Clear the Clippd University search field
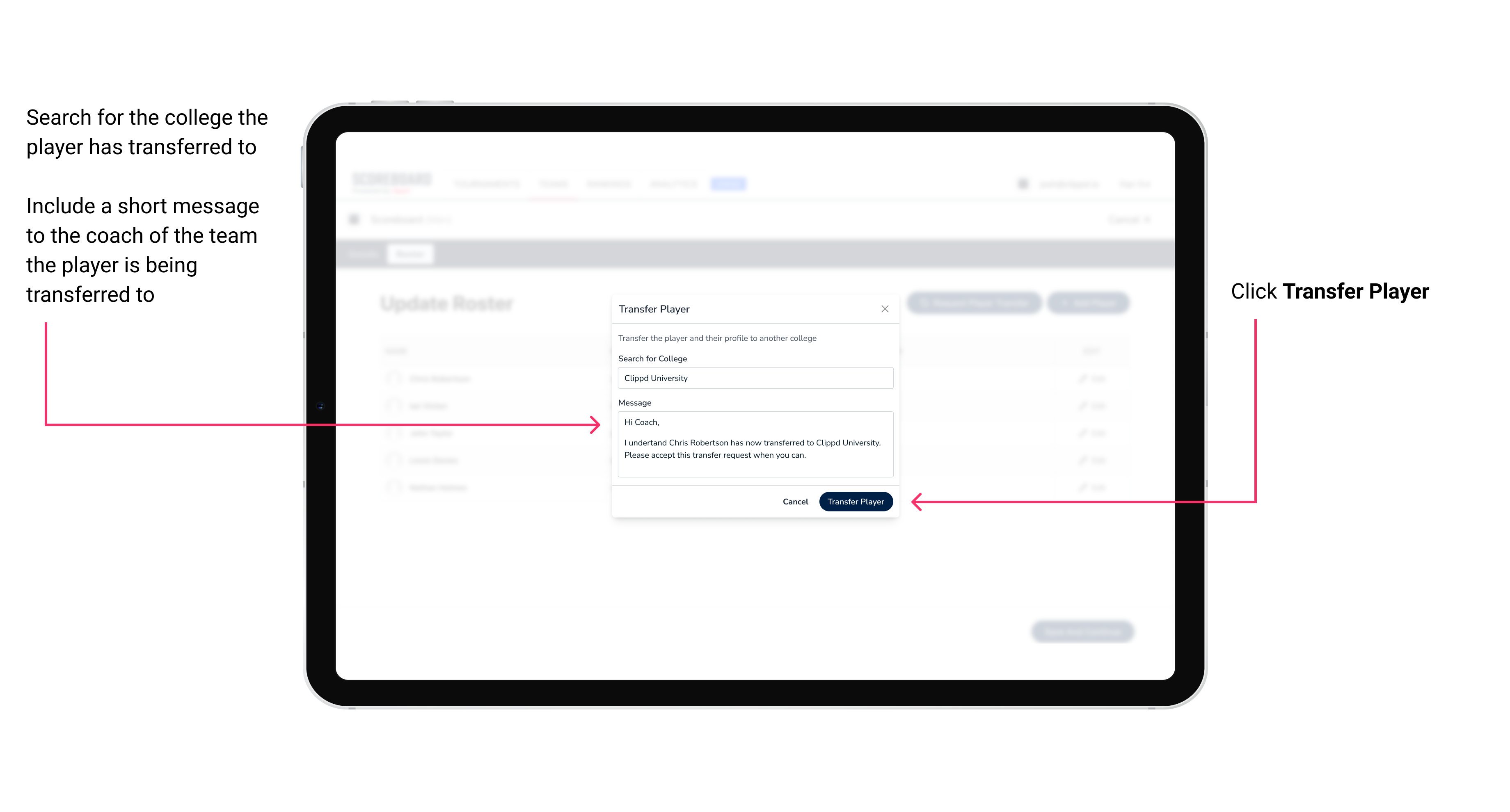Viewport: 1510px width, 812px height. (x=884, y=378)
